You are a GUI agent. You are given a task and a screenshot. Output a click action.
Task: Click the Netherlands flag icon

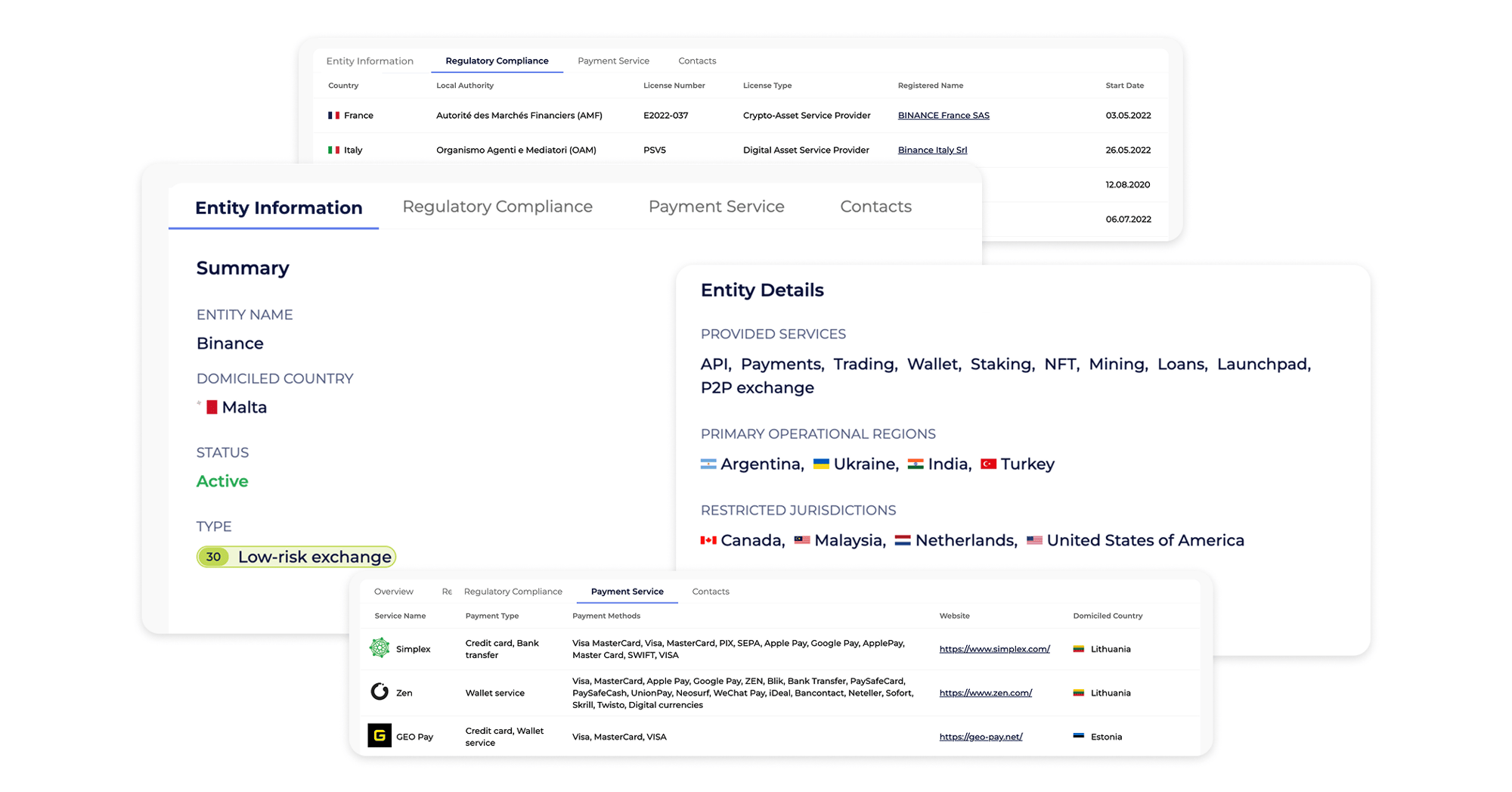903,540
